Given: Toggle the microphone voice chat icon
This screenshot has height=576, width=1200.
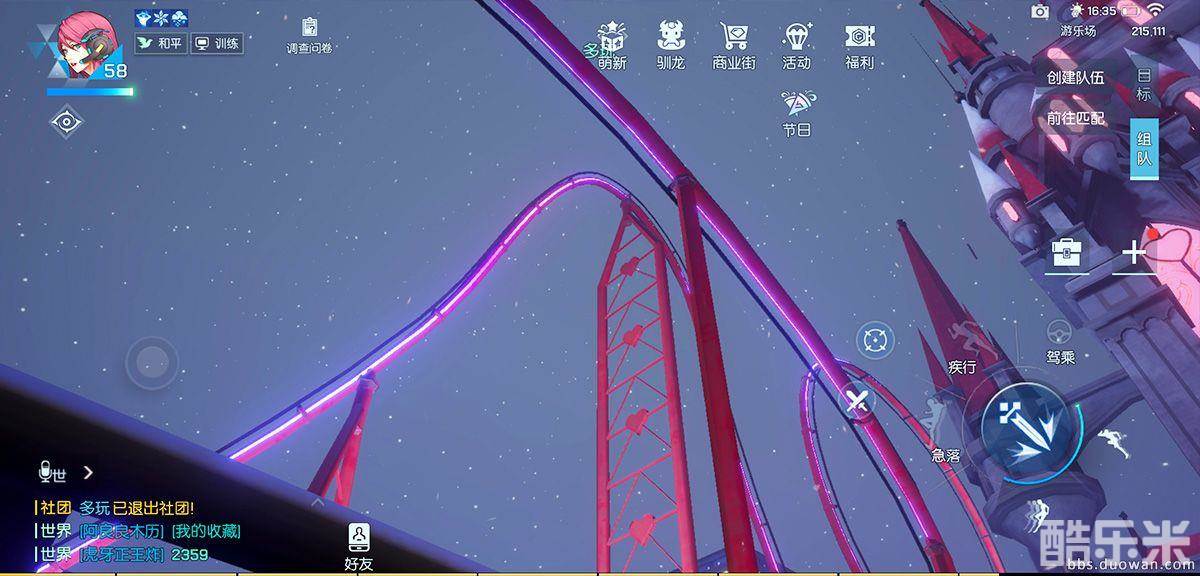Looking at the screenshot, I should tap(45, 471).
